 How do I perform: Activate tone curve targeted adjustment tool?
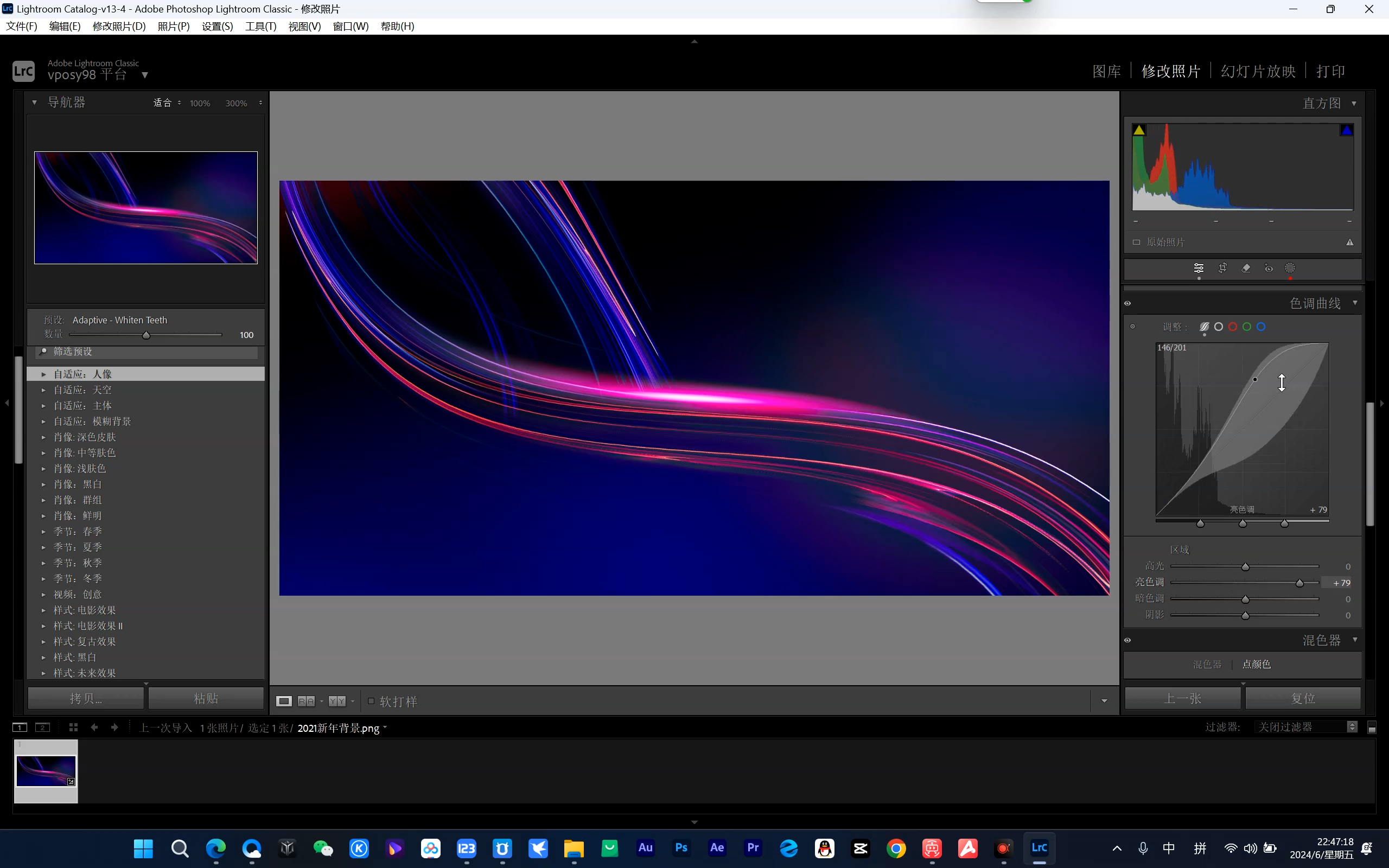[1132, 327]
